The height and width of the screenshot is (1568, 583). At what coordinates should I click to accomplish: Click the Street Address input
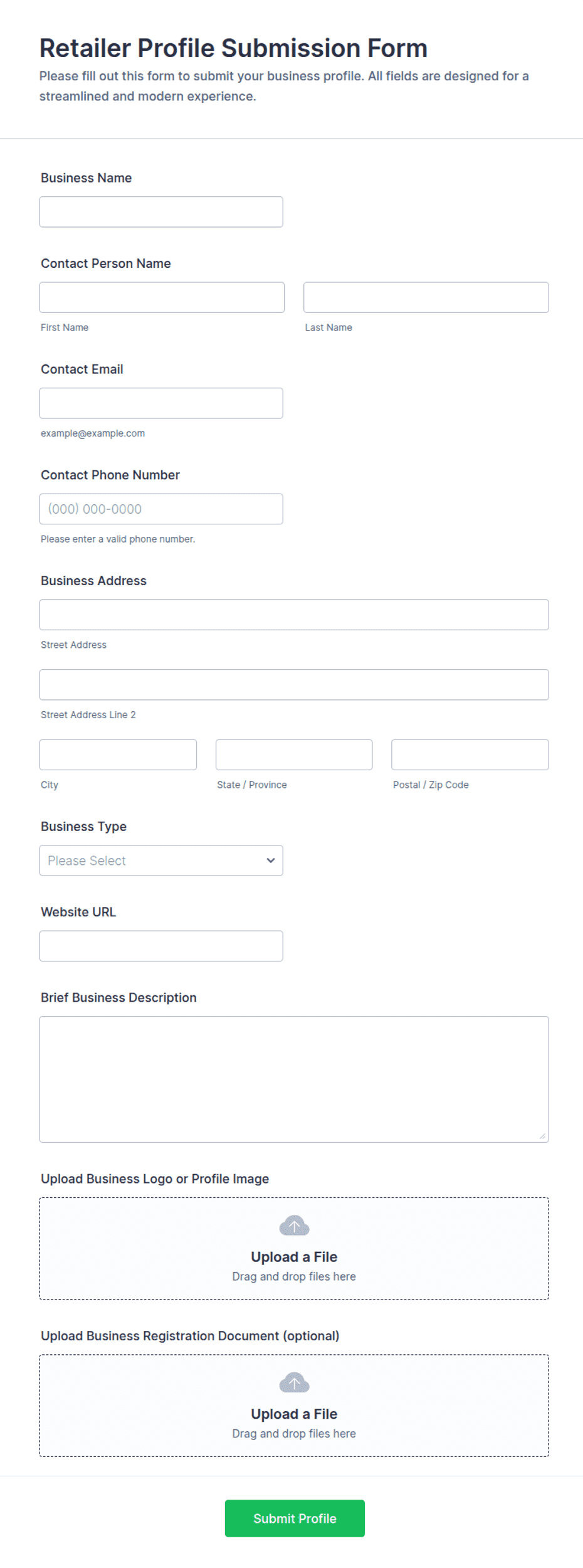pos(294,614)
